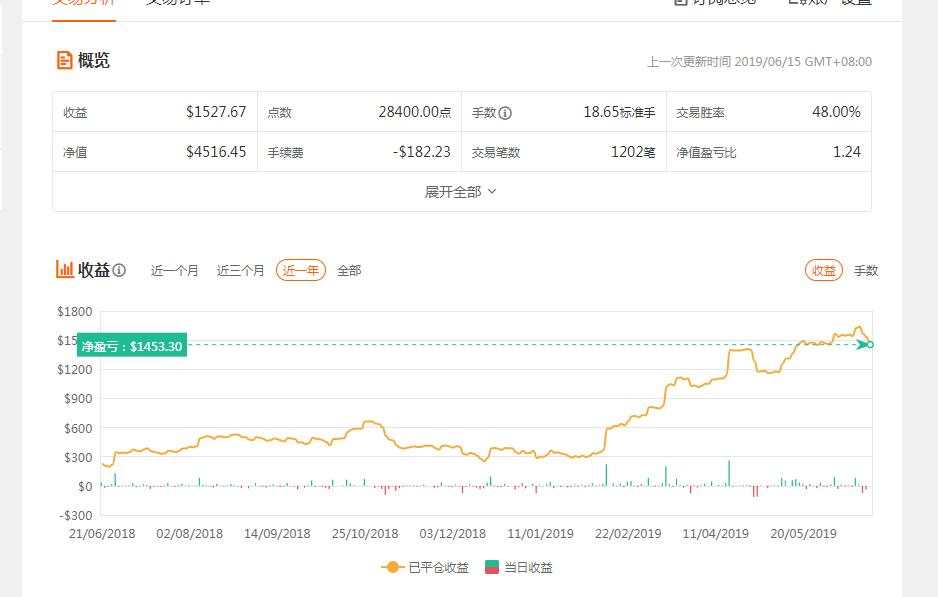Click the 概览 document icon
938x597 pixels.
pyautogui.click(x=64, y=60)
